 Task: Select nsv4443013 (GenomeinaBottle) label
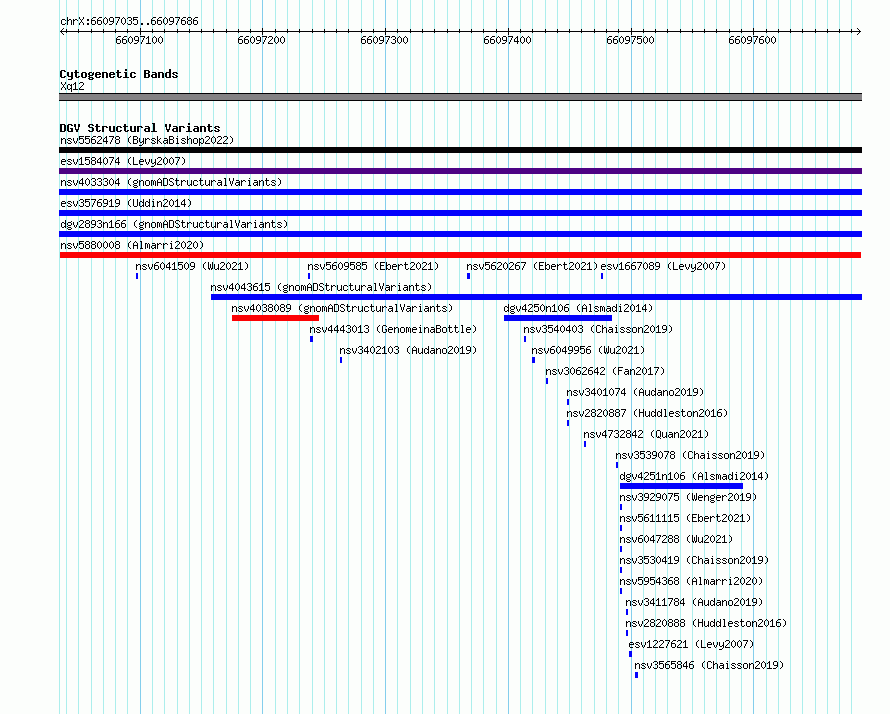tap(393, 329)
